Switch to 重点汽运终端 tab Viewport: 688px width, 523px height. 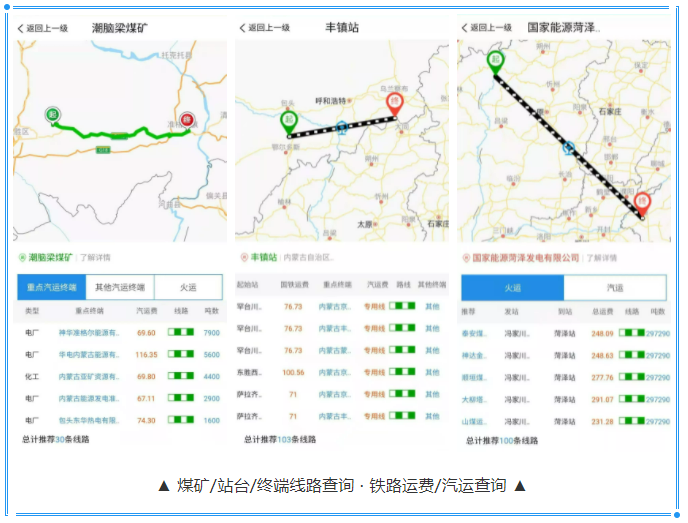[51, 287]
